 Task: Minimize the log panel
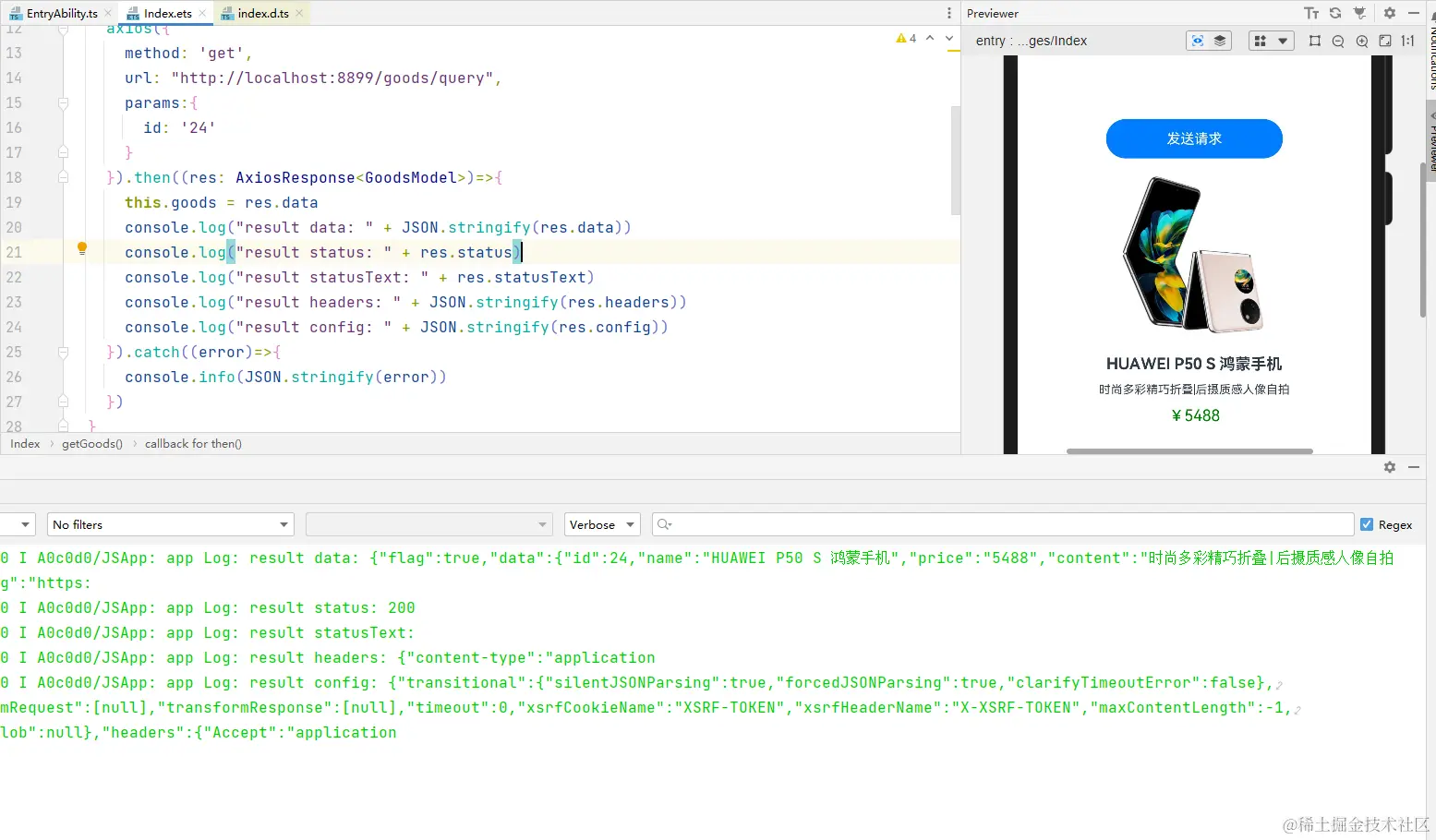[x=1414, y=467]
